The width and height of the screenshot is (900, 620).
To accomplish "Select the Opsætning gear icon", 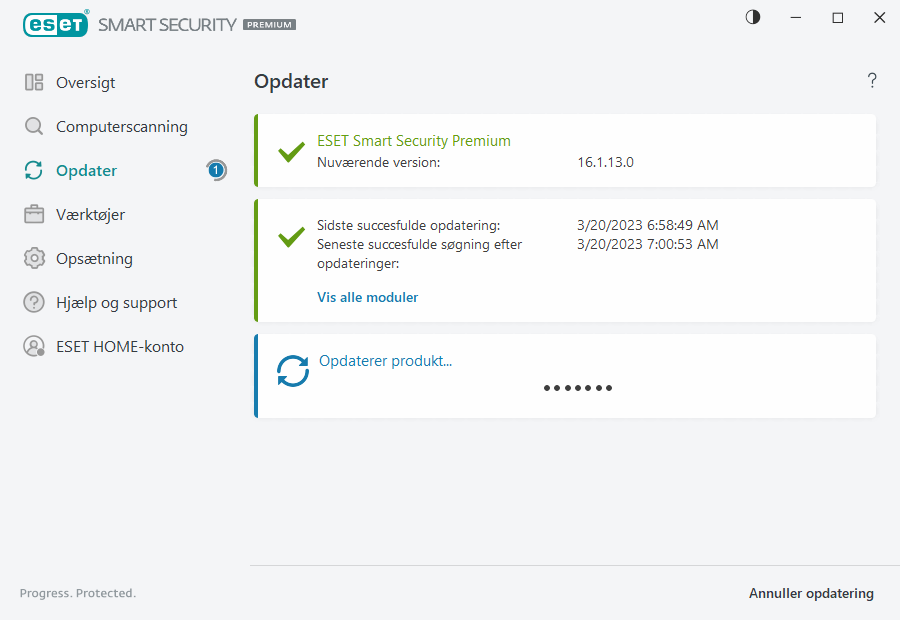I will [33, 258].
